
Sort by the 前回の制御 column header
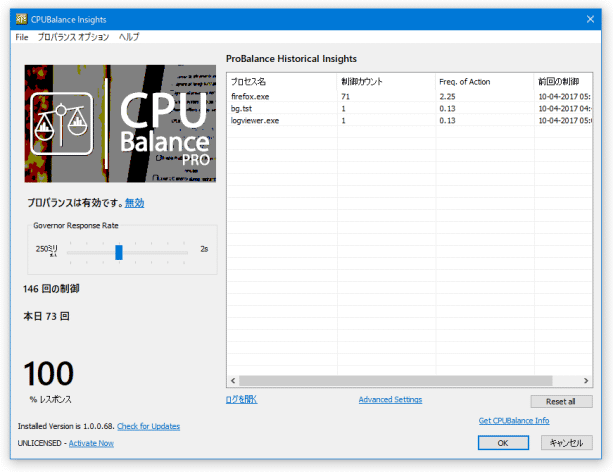click(x=563, y=82)
